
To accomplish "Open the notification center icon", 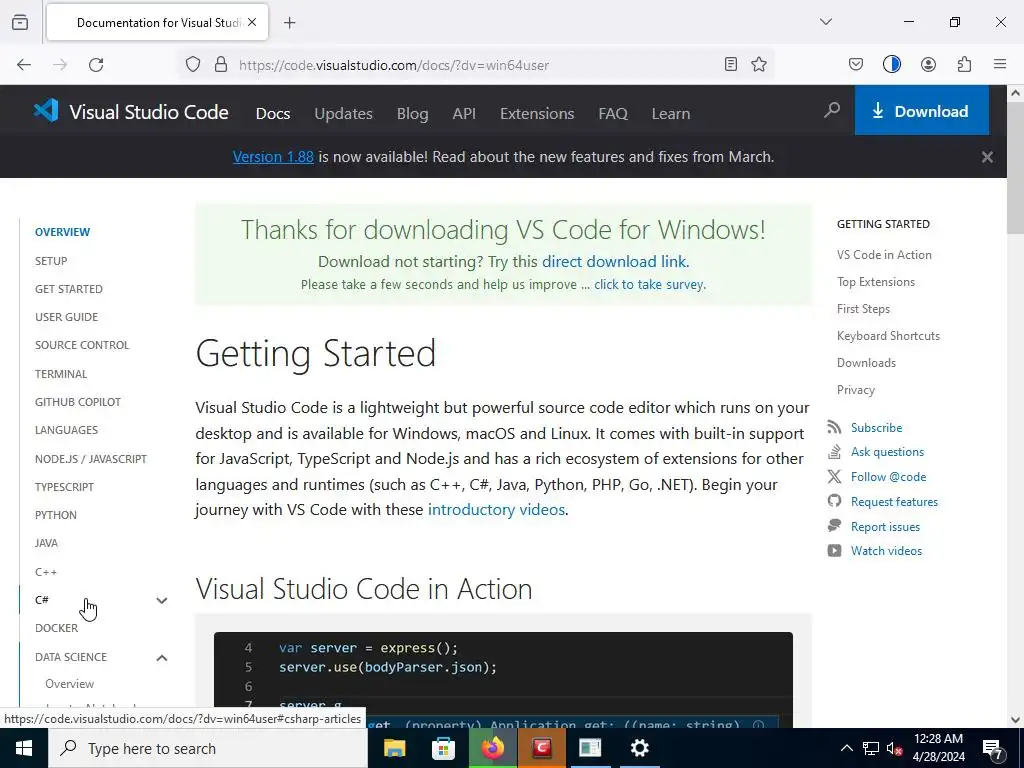I will (993, 749).
